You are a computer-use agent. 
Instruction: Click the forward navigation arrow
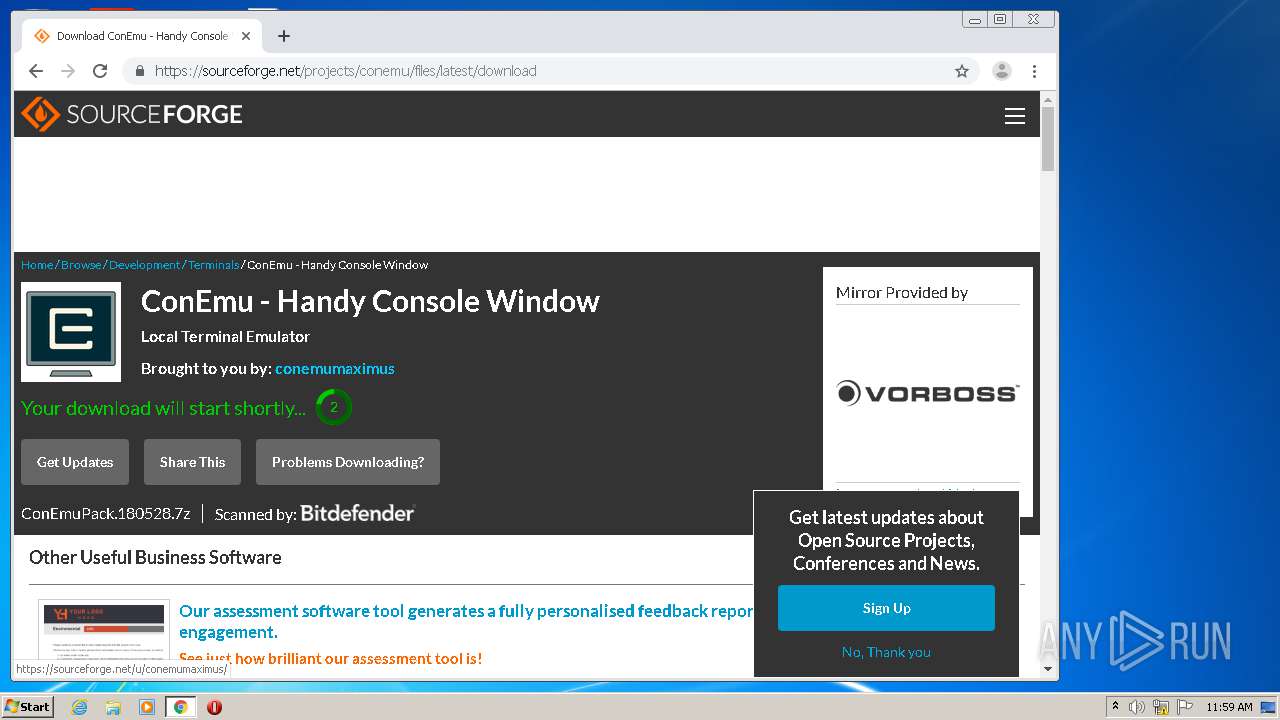[x=68, y=71]
